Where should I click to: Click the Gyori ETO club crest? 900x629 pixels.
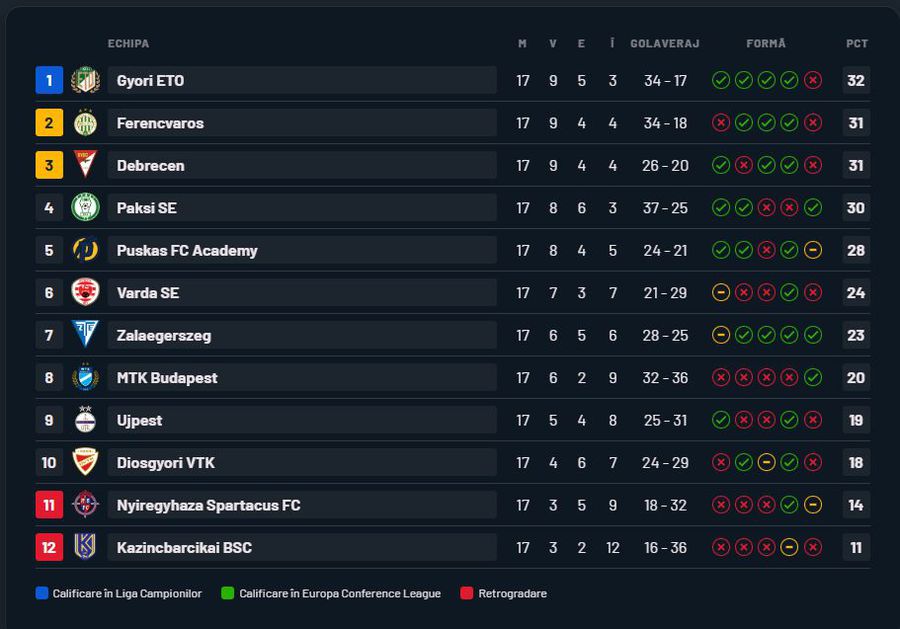(x=85, y=81)
